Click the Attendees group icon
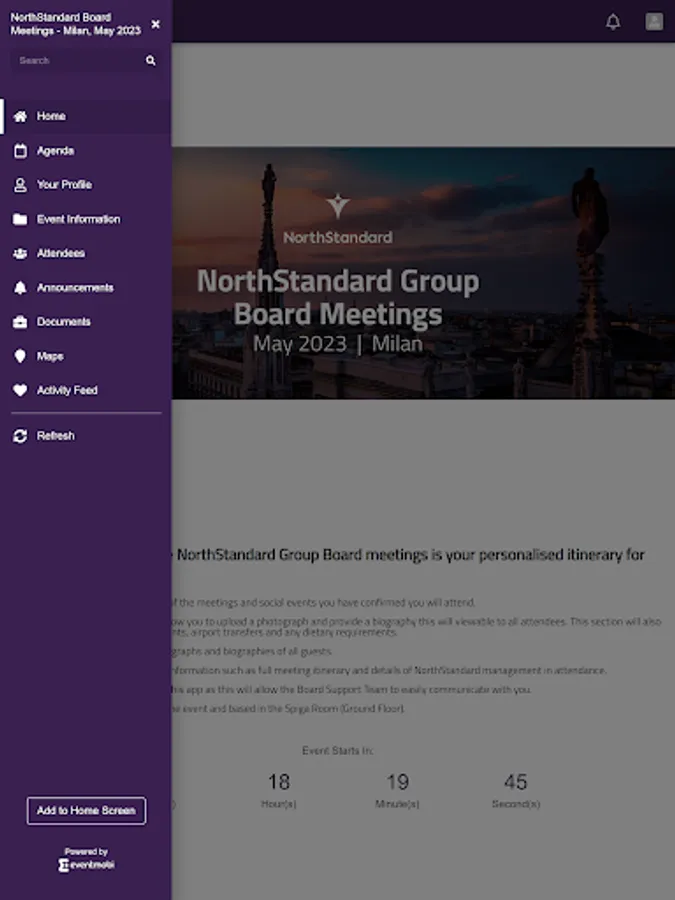Image resolution: width=675 pixels, height=900 pixels. pos(20,254)
